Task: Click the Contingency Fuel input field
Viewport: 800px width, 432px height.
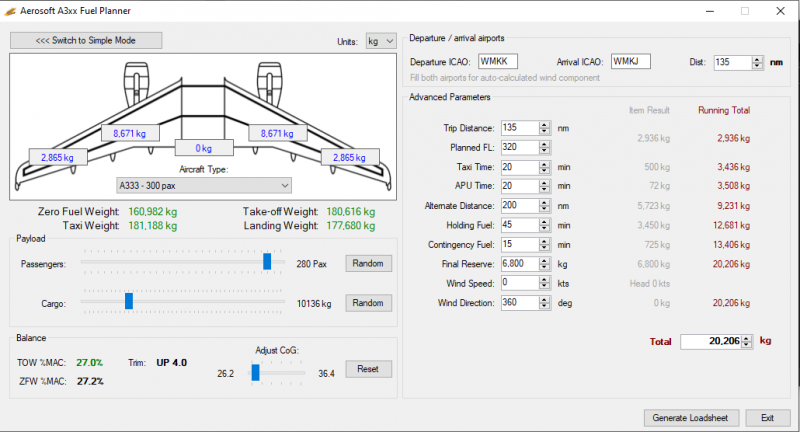Action: point(519,244)
